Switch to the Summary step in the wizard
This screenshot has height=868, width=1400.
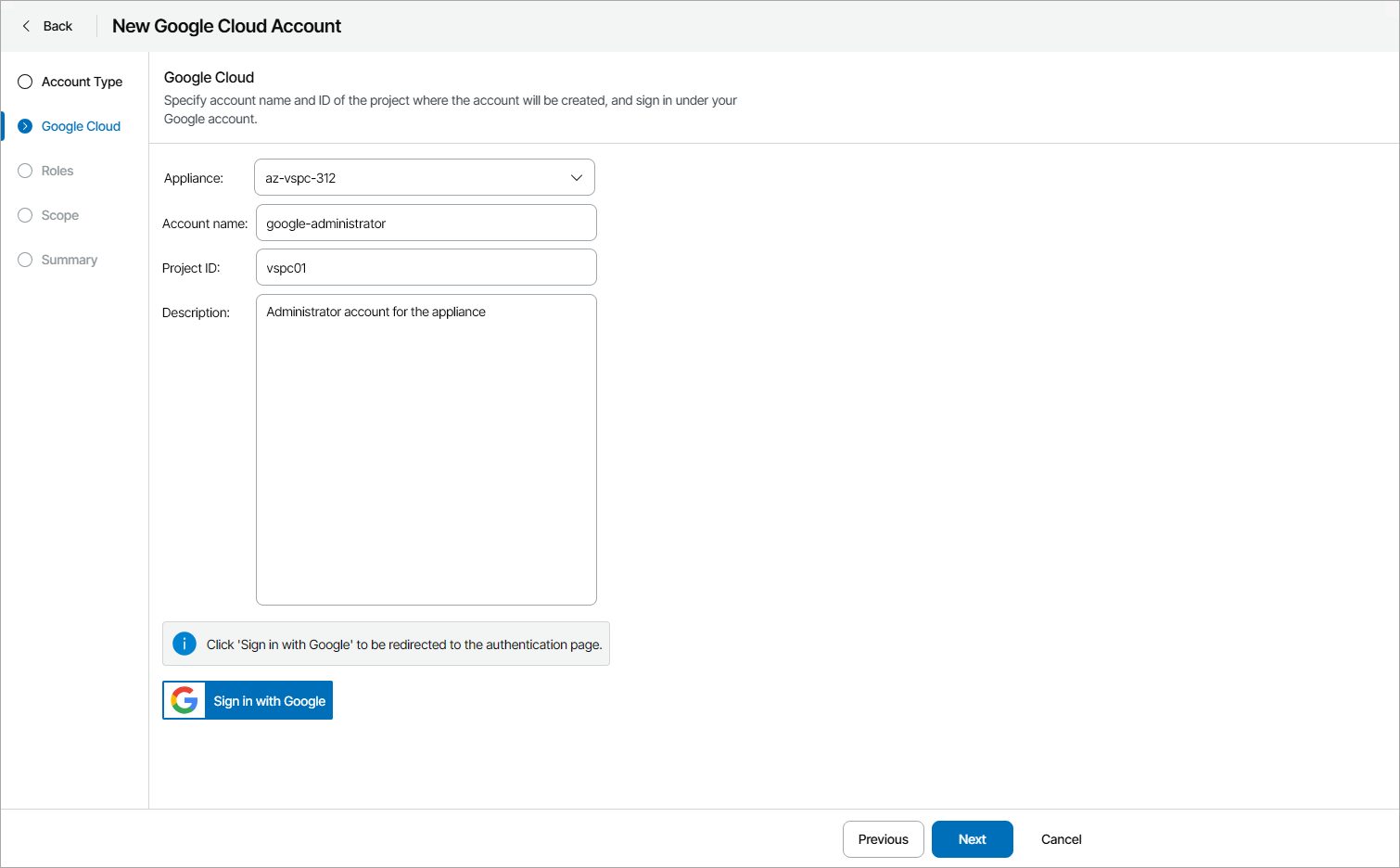pyautogui.click(x=68, y=260)
